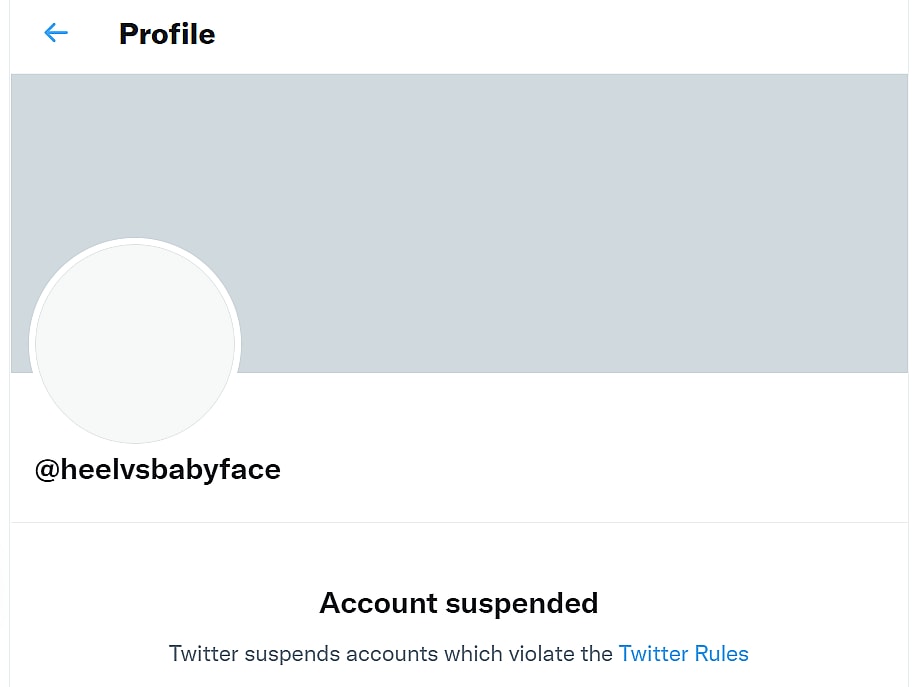
Task: Open the Twitter Rules link
Action: click(x=683, y=654)
